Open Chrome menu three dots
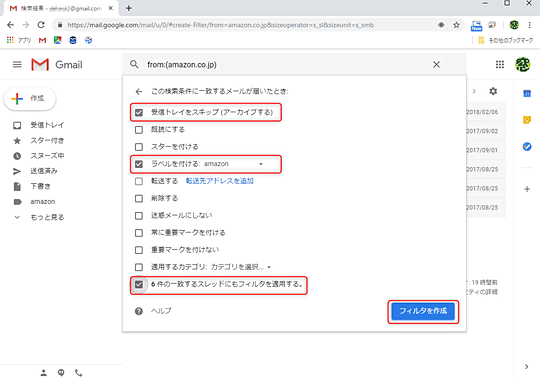540x380 pixels. (x=530, y=25)
